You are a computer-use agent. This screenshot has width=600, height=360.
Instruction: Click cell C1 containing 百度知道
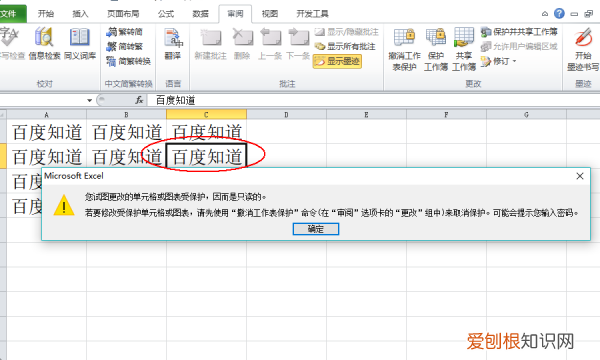(x=206, y=132)
